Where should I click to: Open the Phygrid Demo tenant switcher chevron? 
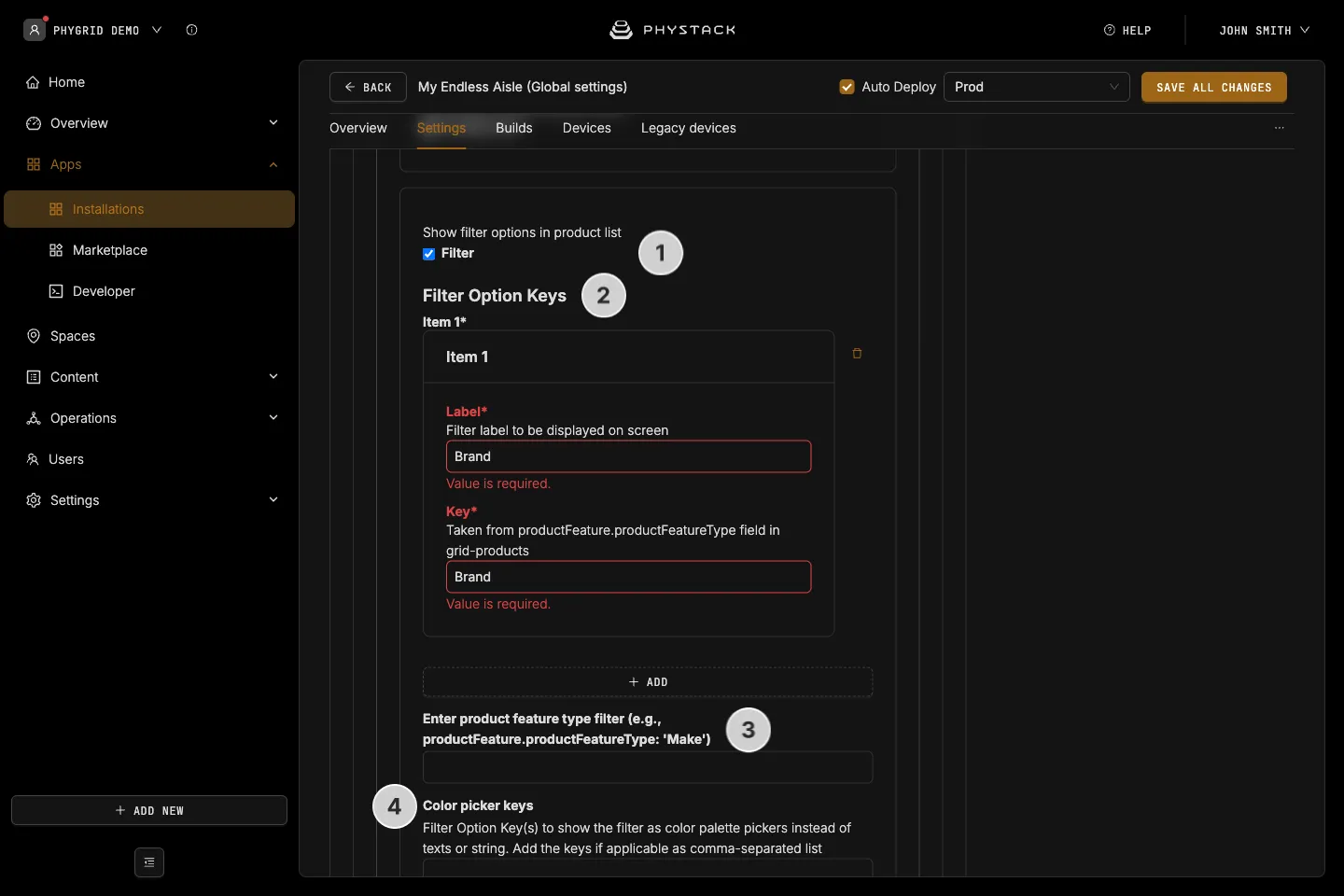[x=157, y=30]
